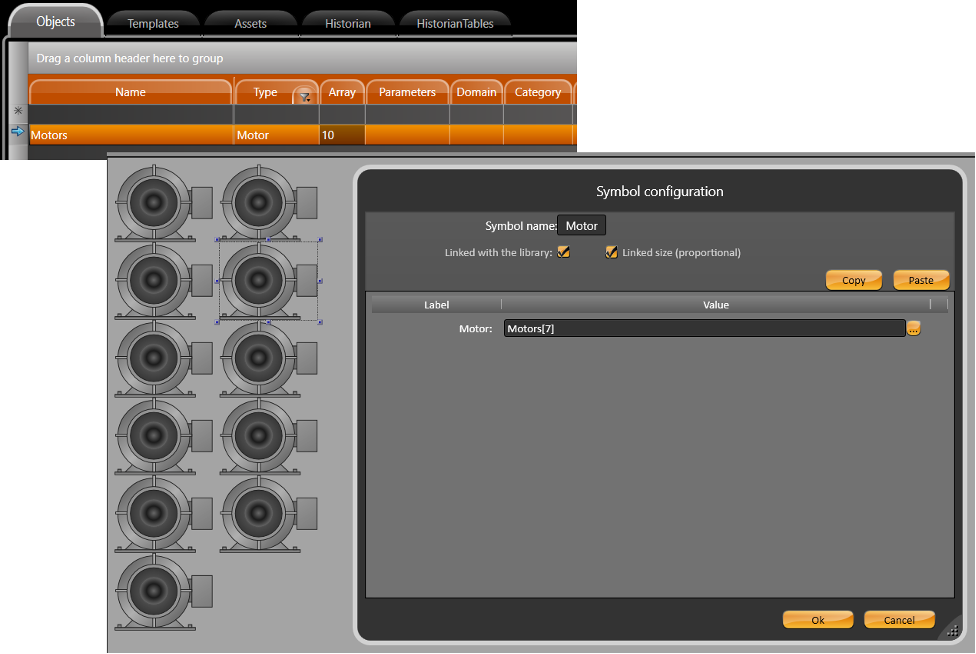Open the browse button beside Motors[7]
Image resolution: width=976 pixels, height=654 pixels.
[x=913, y=328]
